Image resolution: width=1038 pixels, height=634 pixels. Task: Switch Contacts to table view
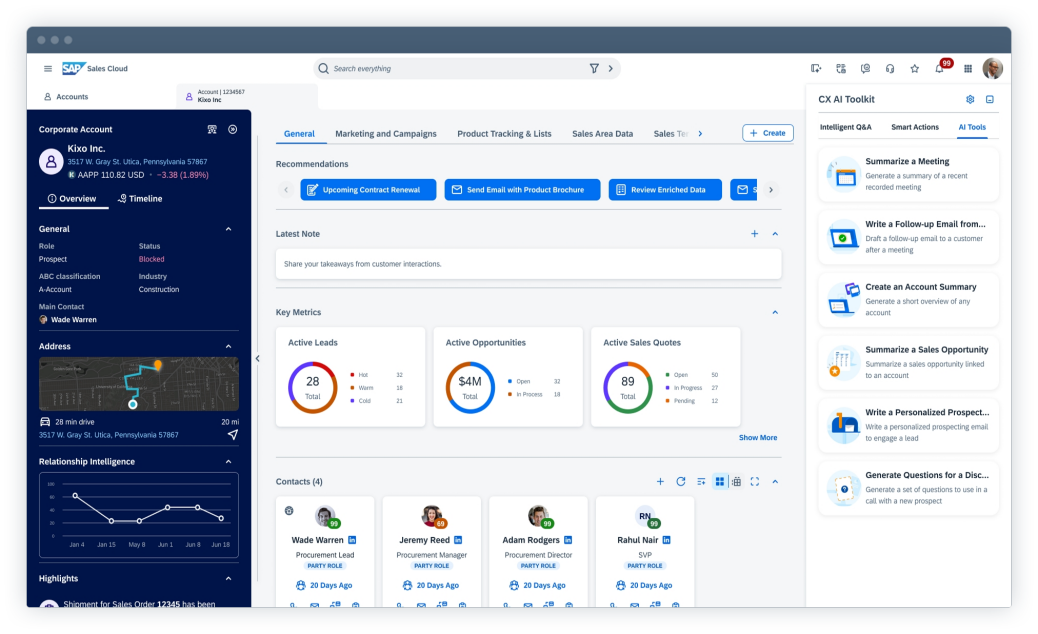(x=737, y=482)
